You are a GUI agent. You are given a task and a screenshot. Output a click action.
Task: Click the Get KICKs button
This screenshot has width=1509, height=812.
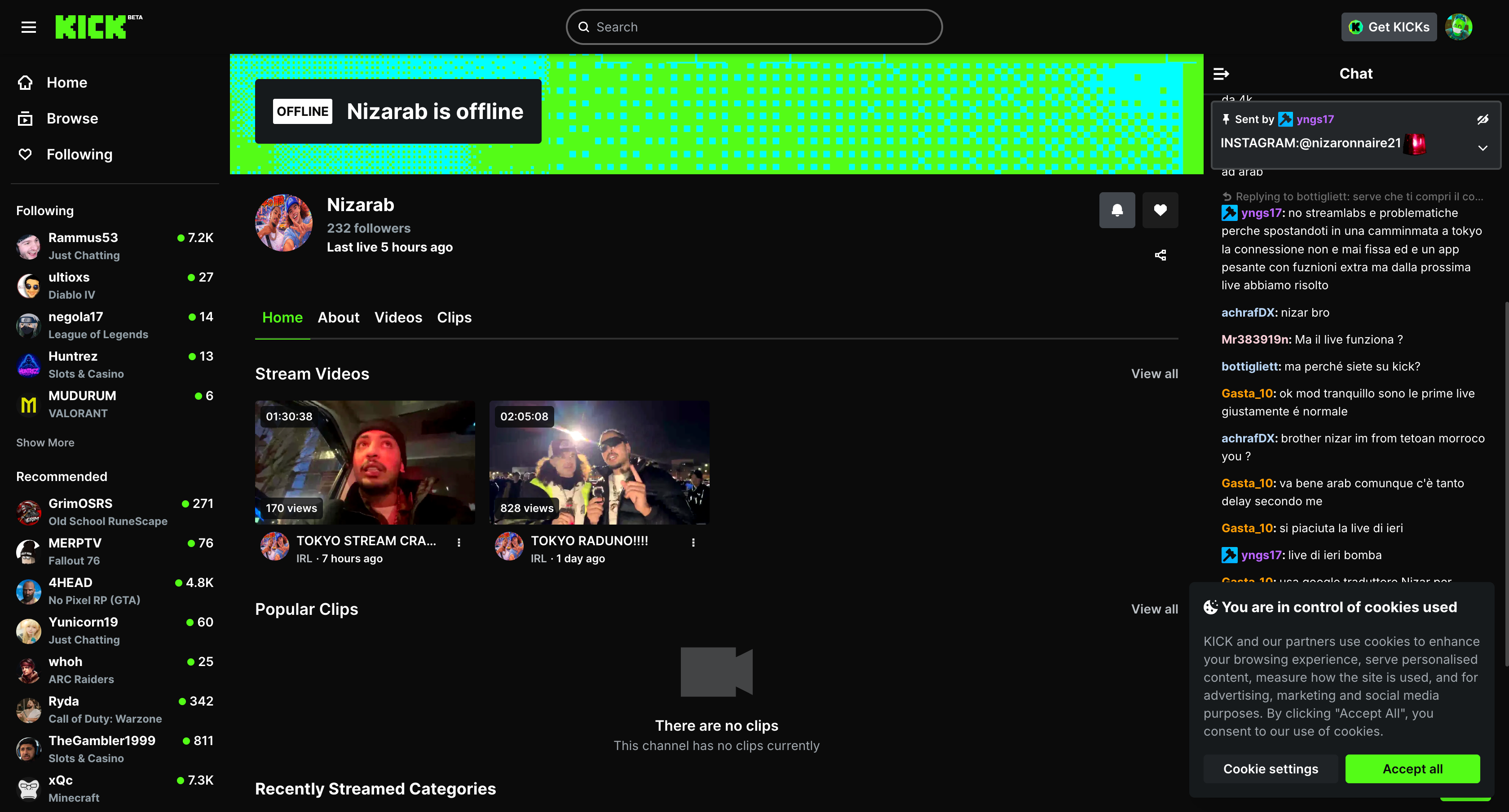(1389, 27)
